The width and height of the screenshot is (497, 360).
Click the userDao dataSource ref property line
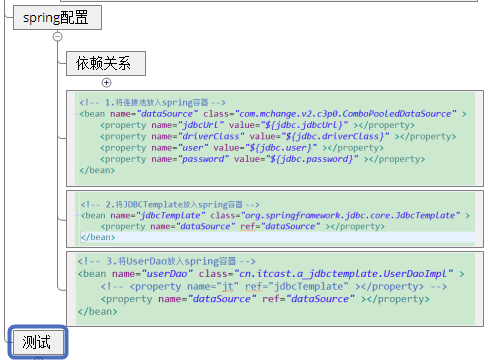tap(265, 299)
